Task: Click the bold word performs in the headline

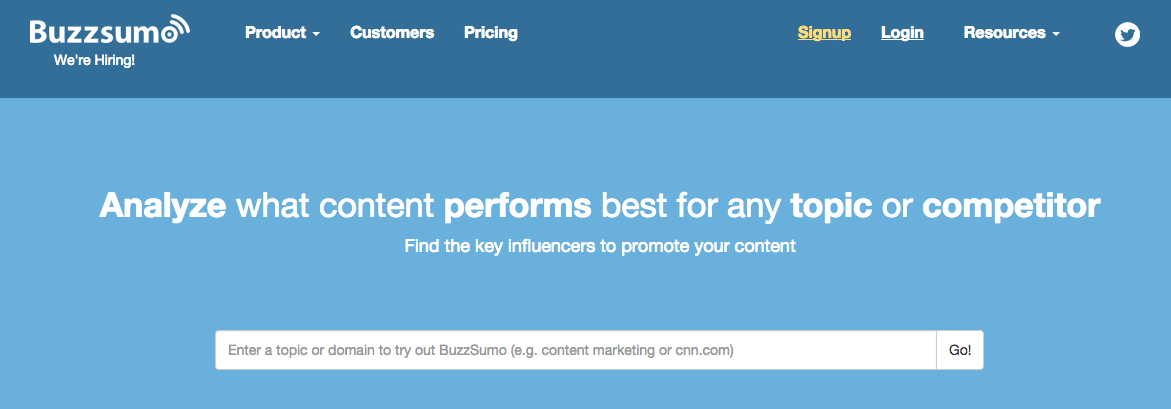Action: point(517,206)
